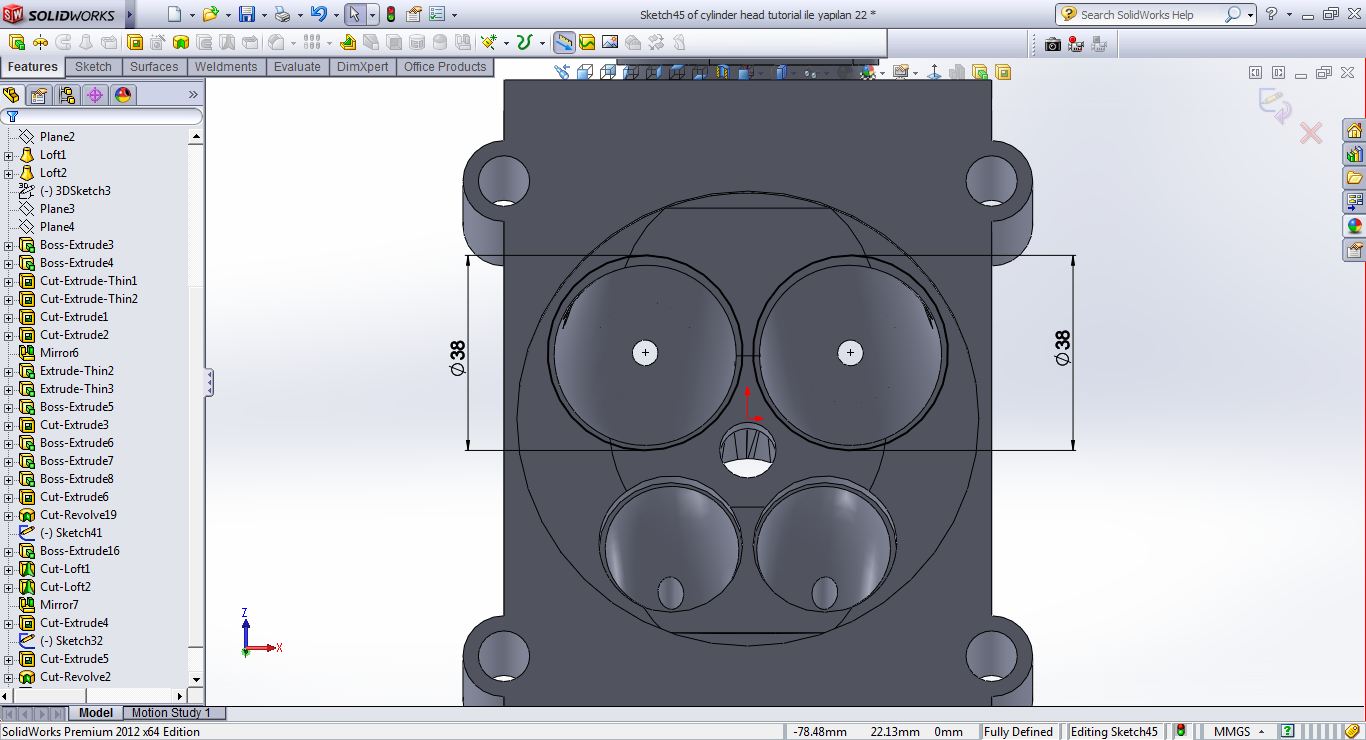Select Boss-Extrude16 in the feature tree
This screenshot has height=740, width=1366.
pyautogui.click(x=80, y=551)
